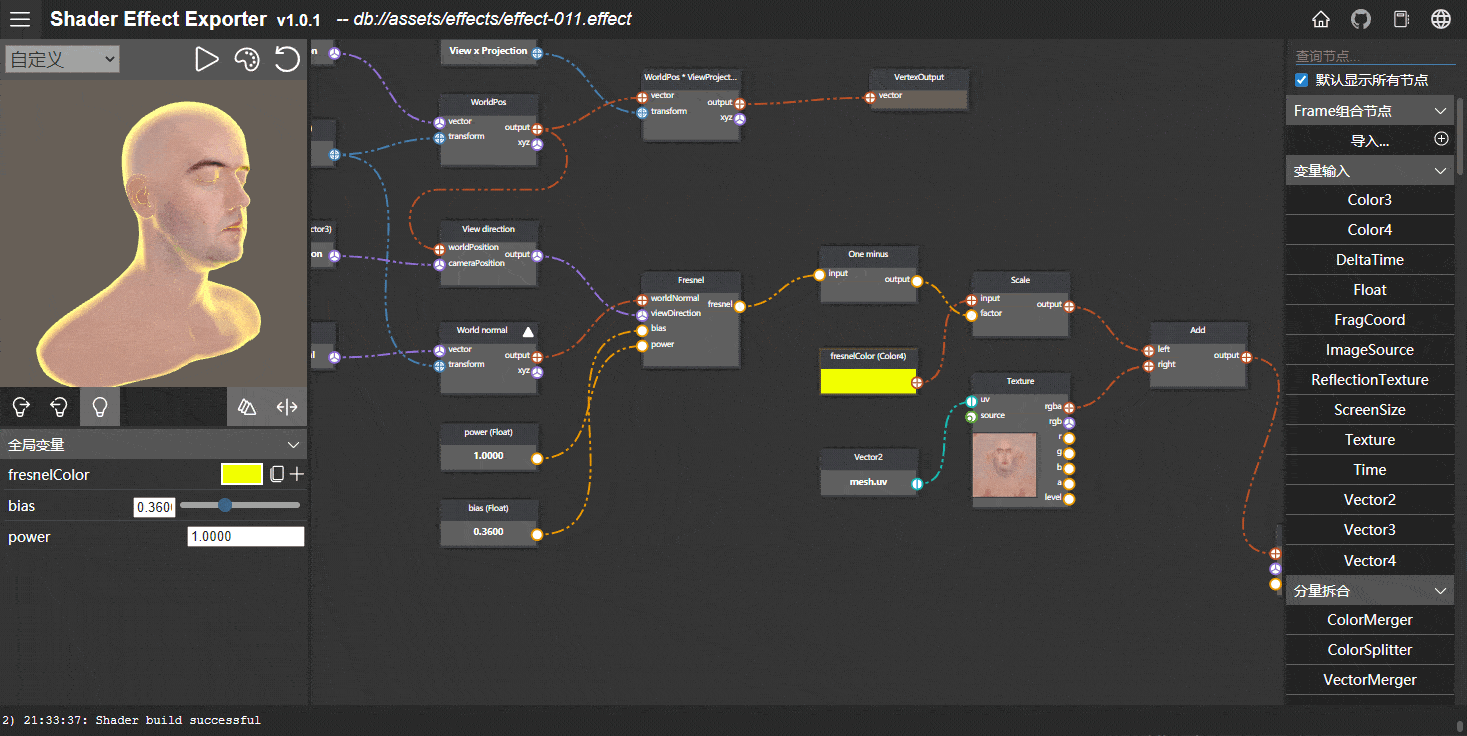Open the documentation notebook icon
Viewport: 1467px width, 736px height.
point(1401,19)
